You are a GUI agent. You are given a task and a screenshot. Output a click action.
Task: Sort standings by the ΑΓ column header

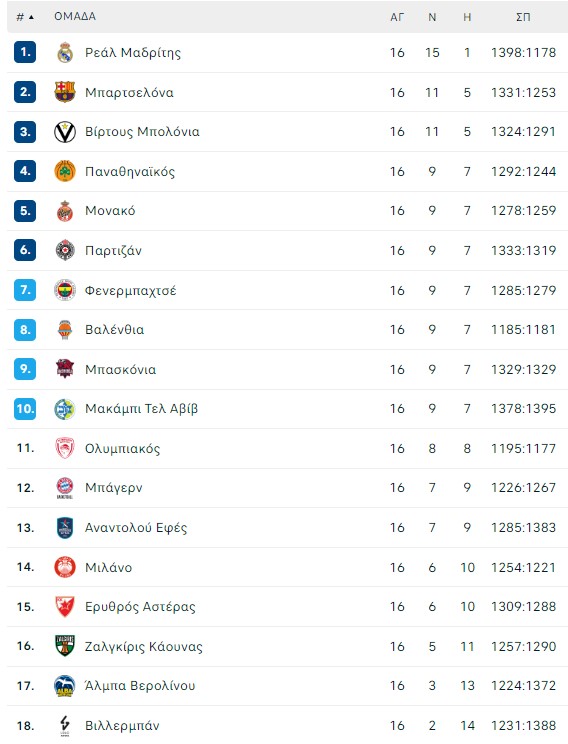click(397, 17)
